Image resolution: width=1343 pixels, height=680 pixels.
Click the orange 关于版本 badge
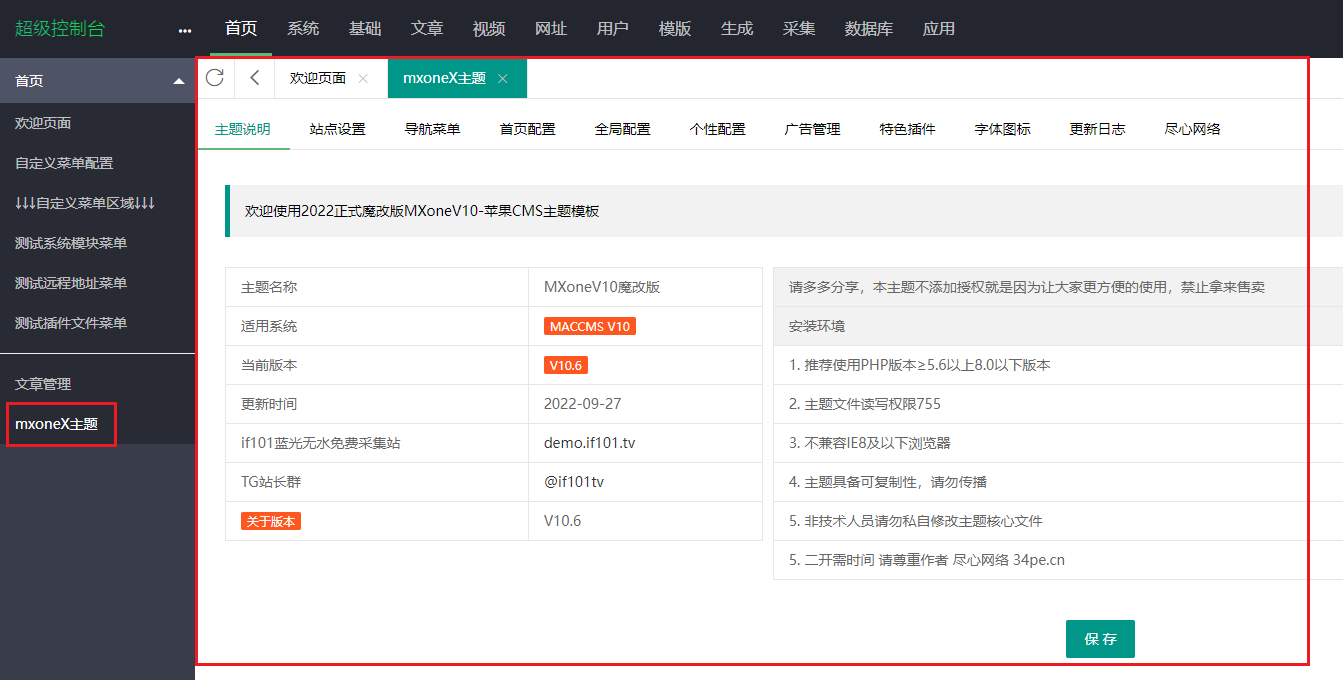(x=271, y=521)
